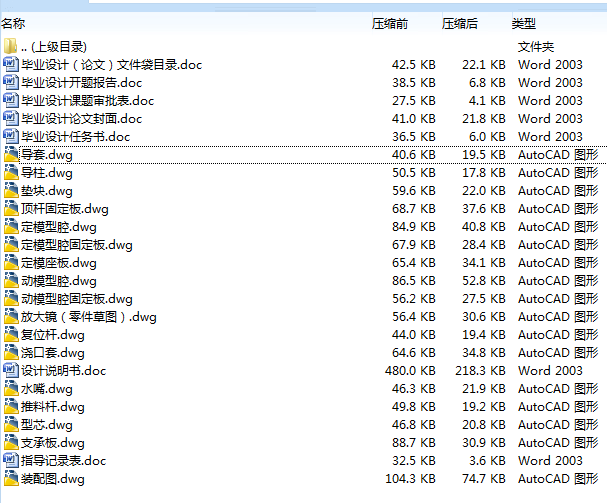Select file name 浇口套.dwg
Screen dimensions: 607x503
pyautogui.click(x=53, y=353)
